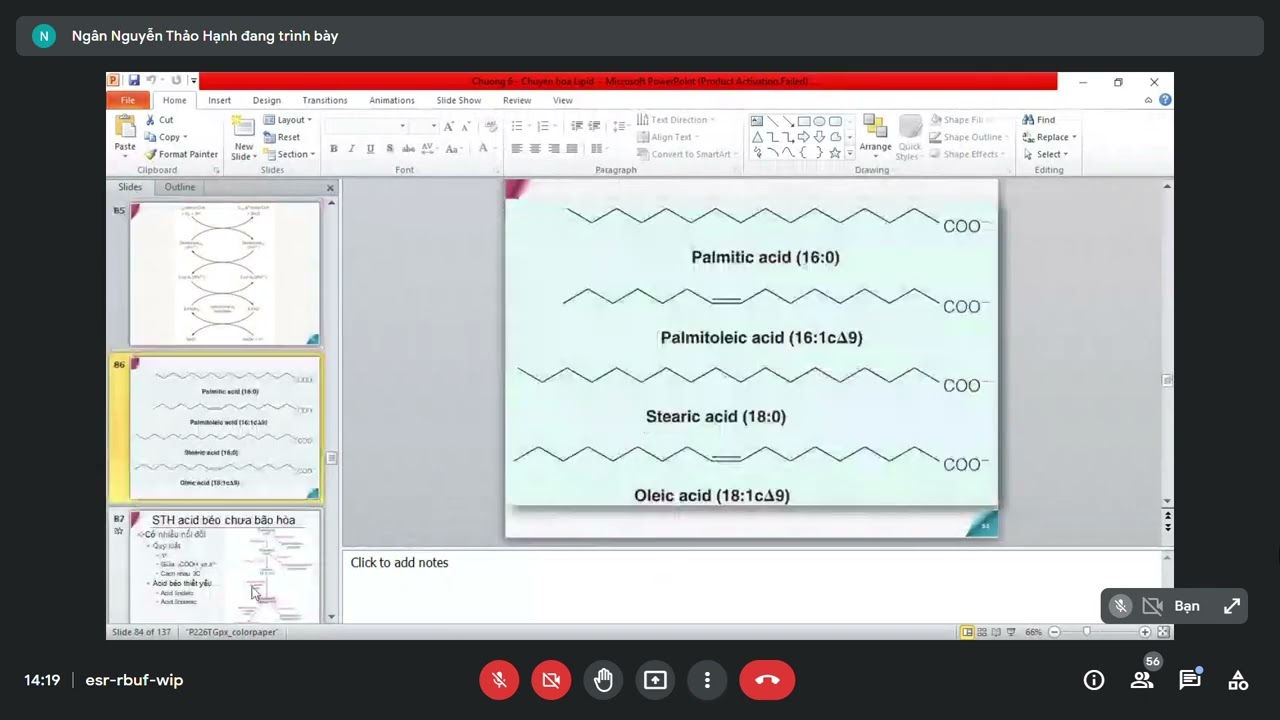Reset the slide layout
Viewport: 1280px width, 720px height.
282,137
